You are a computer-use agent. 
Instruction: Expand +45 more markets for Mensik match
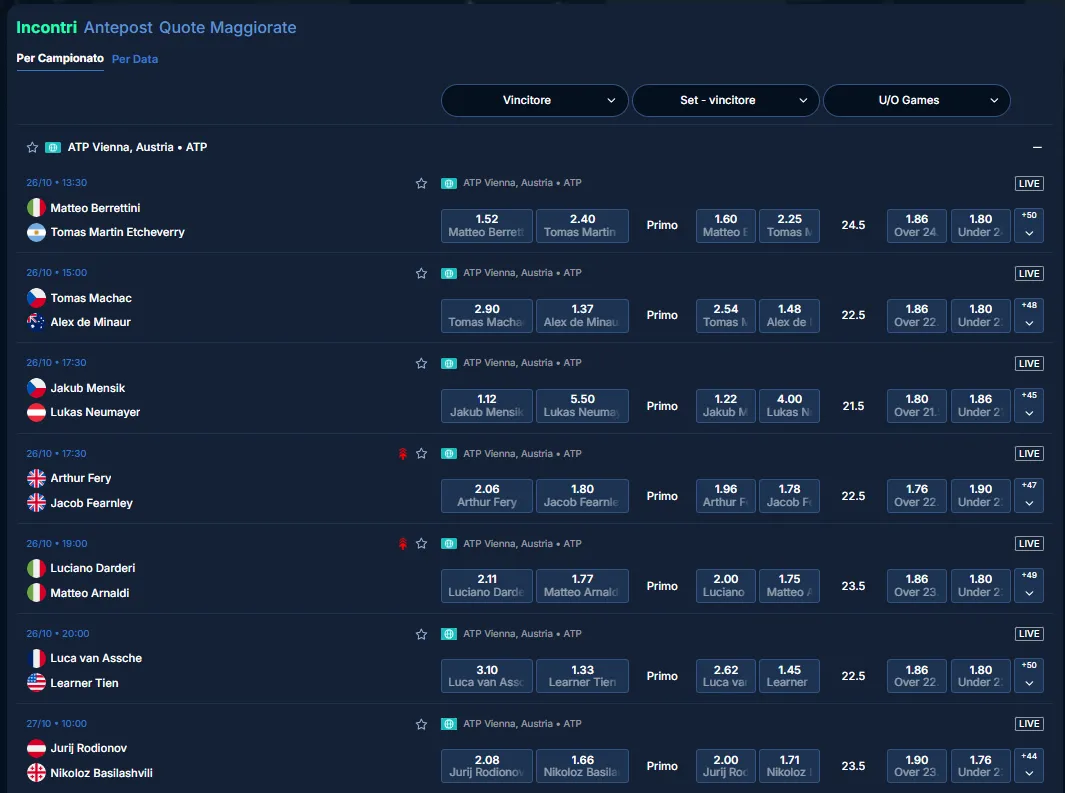[x=1029, y=406]
